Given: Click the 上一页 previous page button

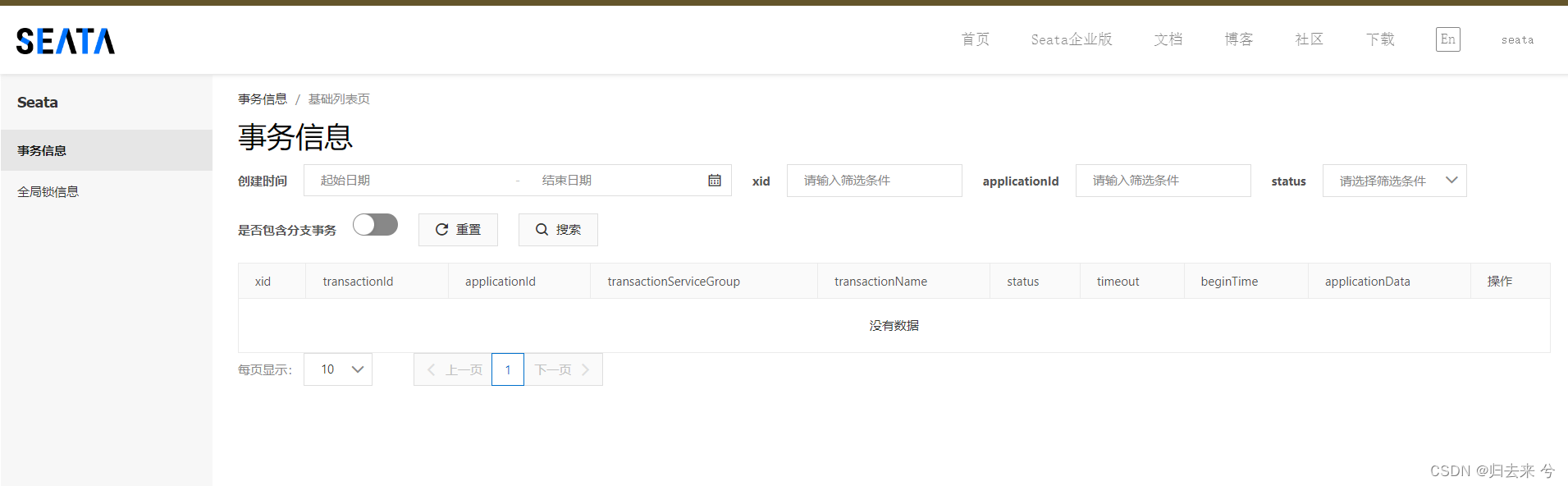Looking at the screenshot, I should pos(453,369).
